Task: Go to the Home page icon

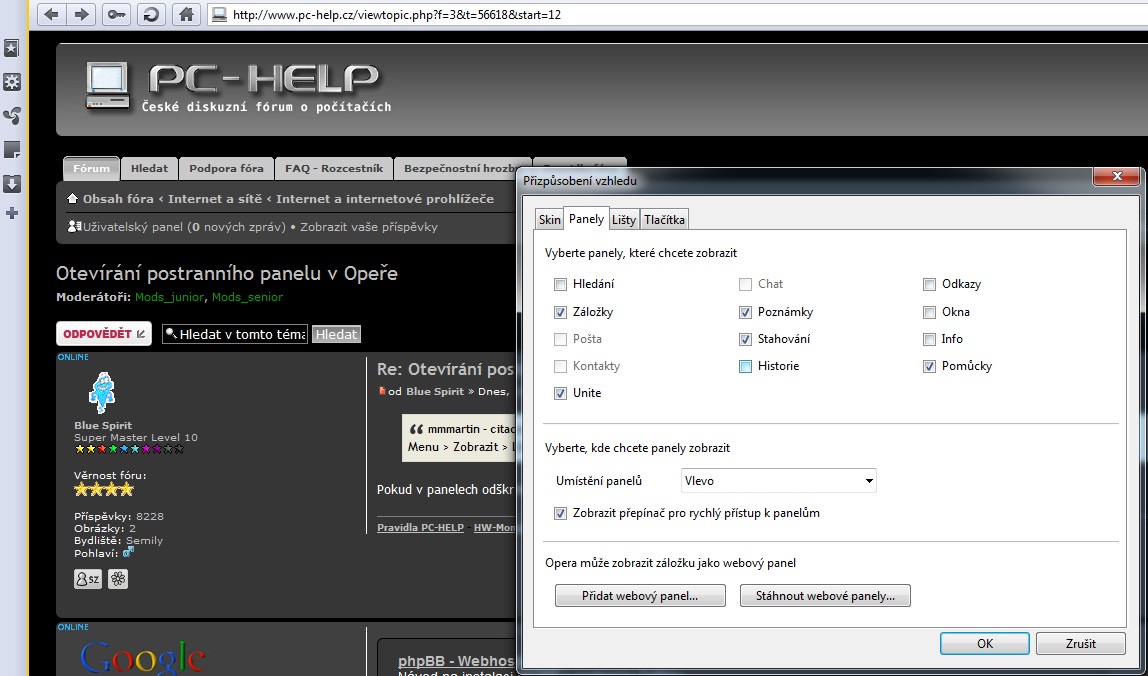Action: tap(186, 14)
